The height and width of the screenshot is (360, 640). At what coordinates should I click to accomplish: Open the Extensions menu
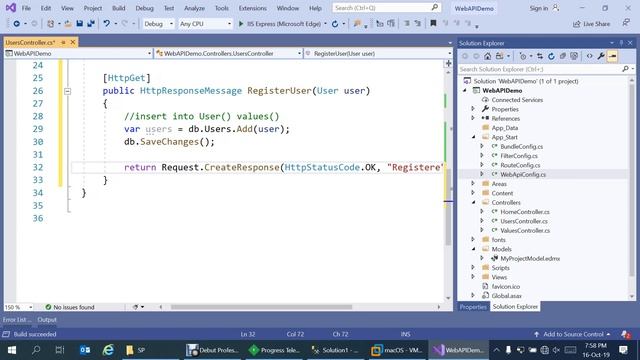253,8
